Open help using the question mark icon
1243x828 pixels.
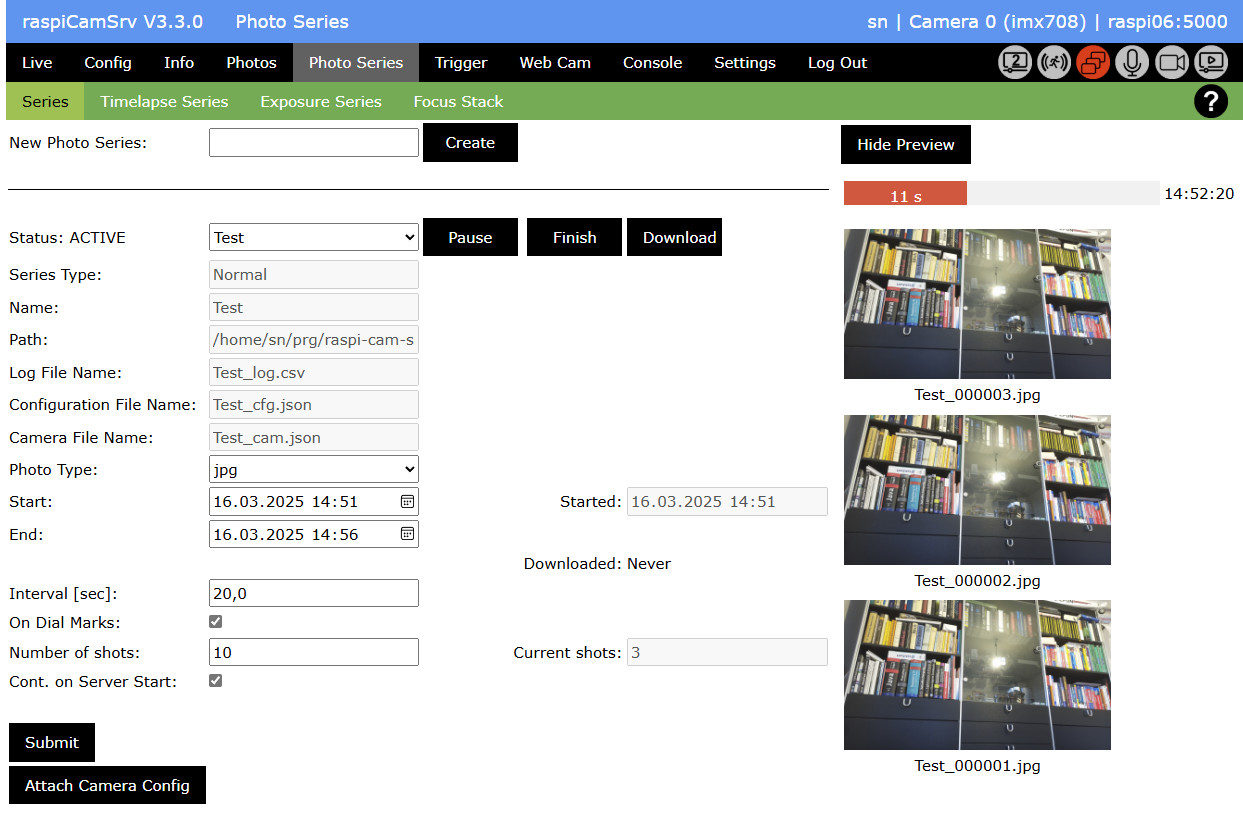pyautogui.click(x=1211, y=101)
